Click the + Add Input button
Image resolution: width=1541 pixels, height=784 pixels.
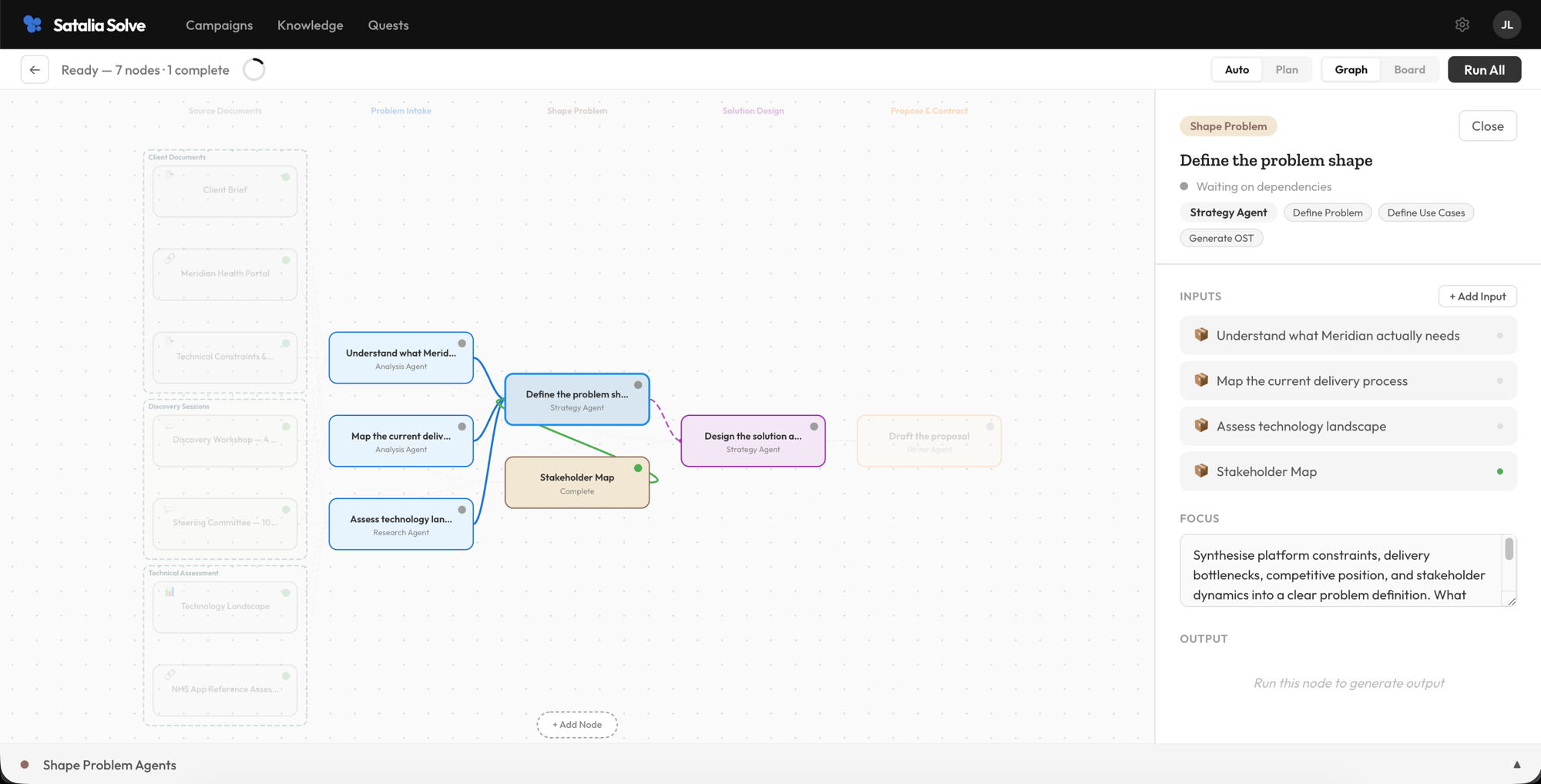(1477, 297)
